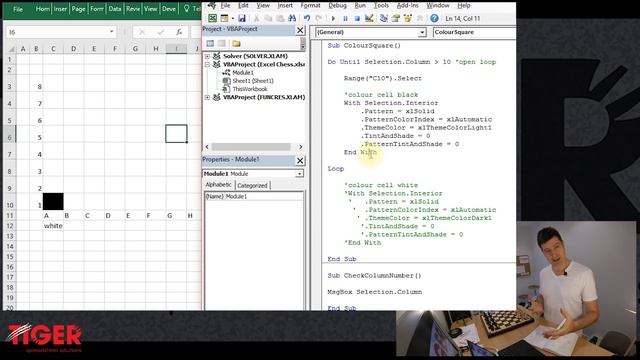Open File menu in VBA editor
Screen dimensions: 640x360
click(225, 5)
